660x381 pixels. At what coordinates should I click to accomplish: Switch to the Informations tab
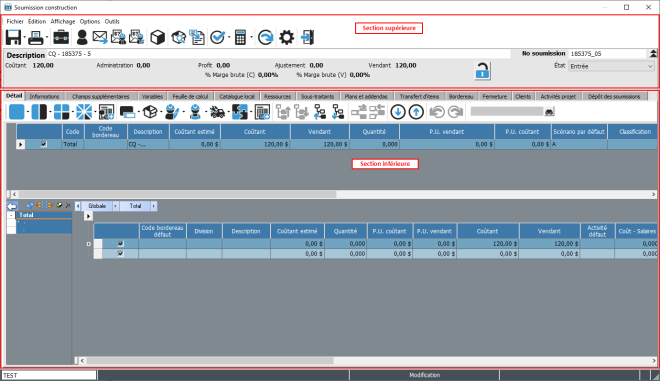(44, 96)
